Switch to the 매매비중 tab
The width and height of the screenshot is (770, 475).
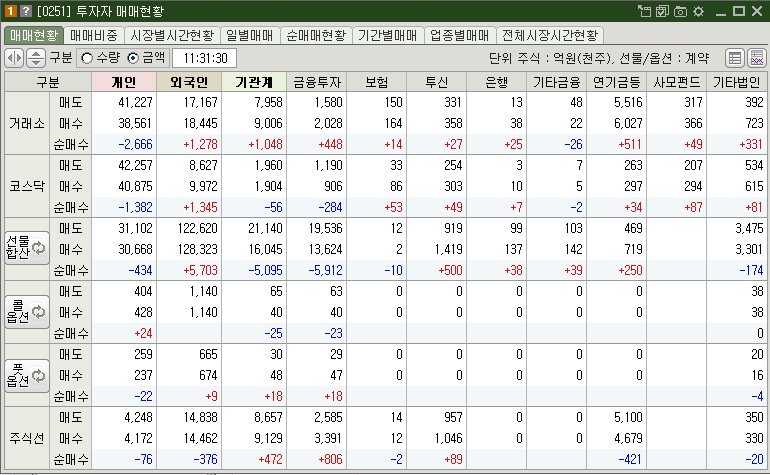coord(93,35)
